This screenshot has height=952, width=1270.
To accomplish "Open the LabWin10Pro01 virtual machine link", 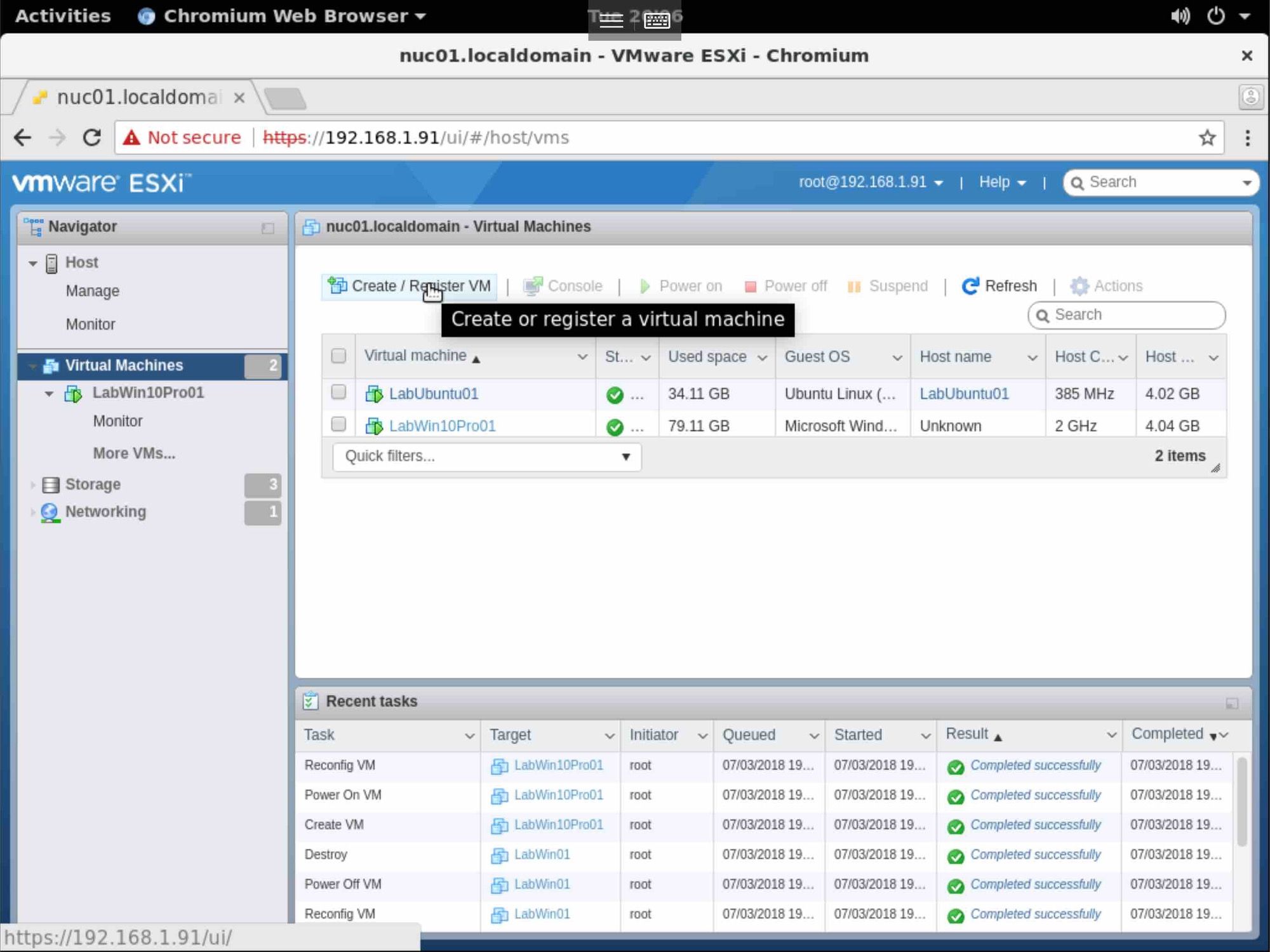I will pos(442,426).
